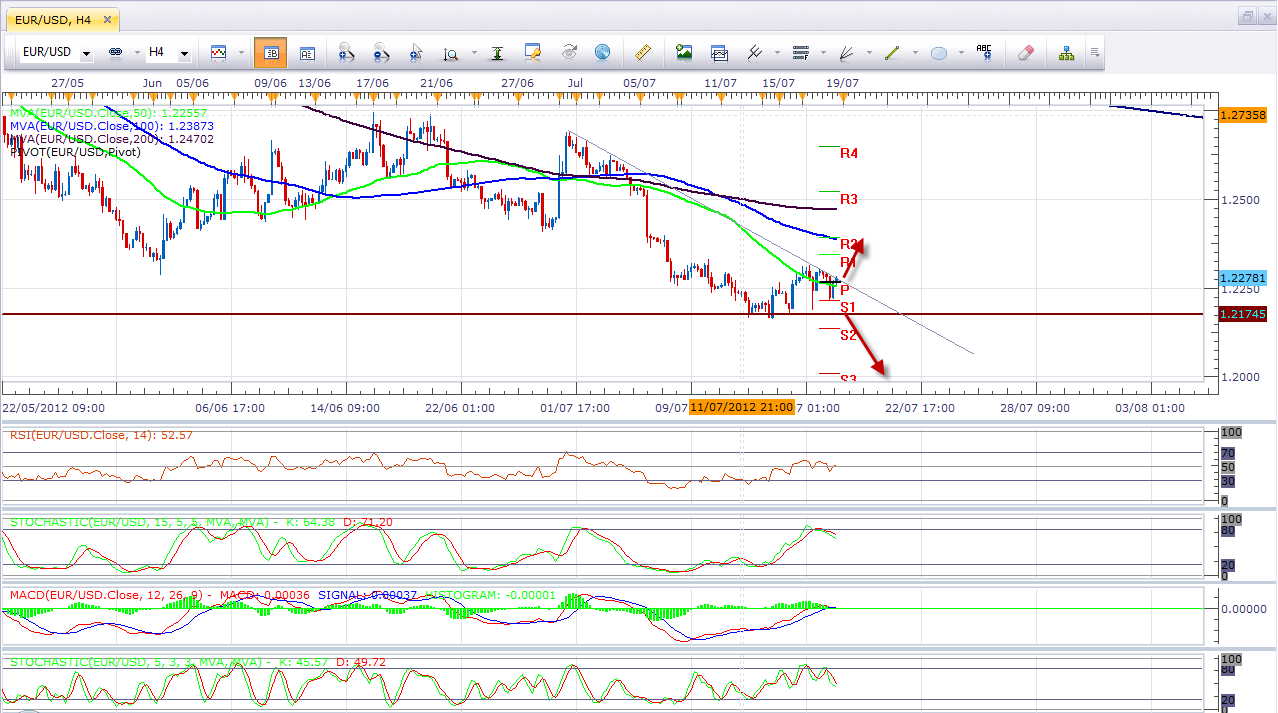1278x713 pixels.
Task: Toggle the second chart panel view button
Action: point(306,52)
